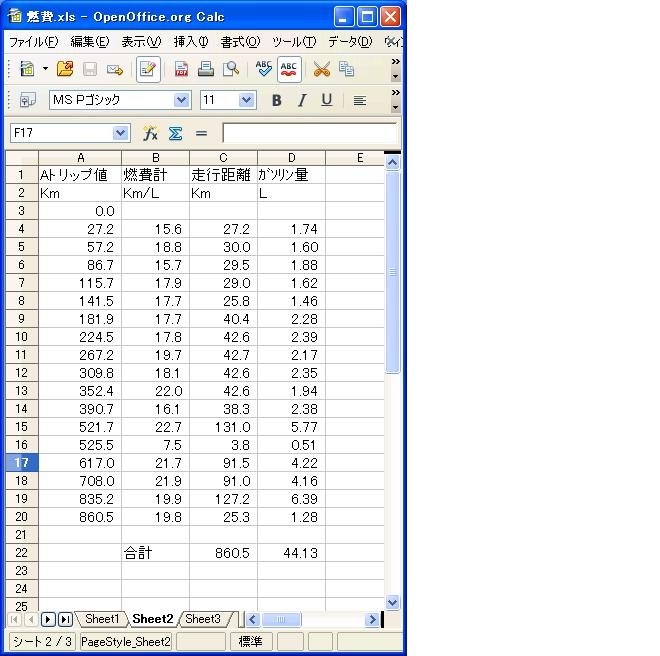
Task: Select column D header
Action: tap(291, 158)
